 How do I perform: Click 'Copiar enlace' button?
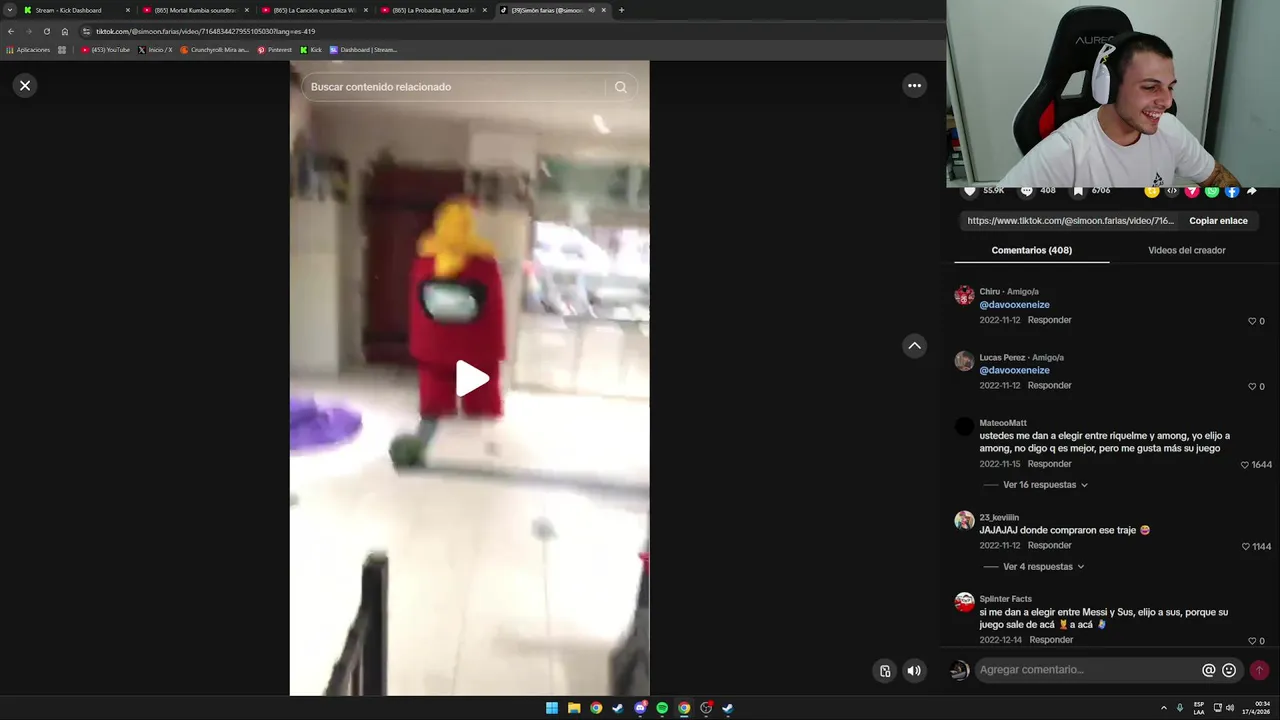[x=1218, y=221]
